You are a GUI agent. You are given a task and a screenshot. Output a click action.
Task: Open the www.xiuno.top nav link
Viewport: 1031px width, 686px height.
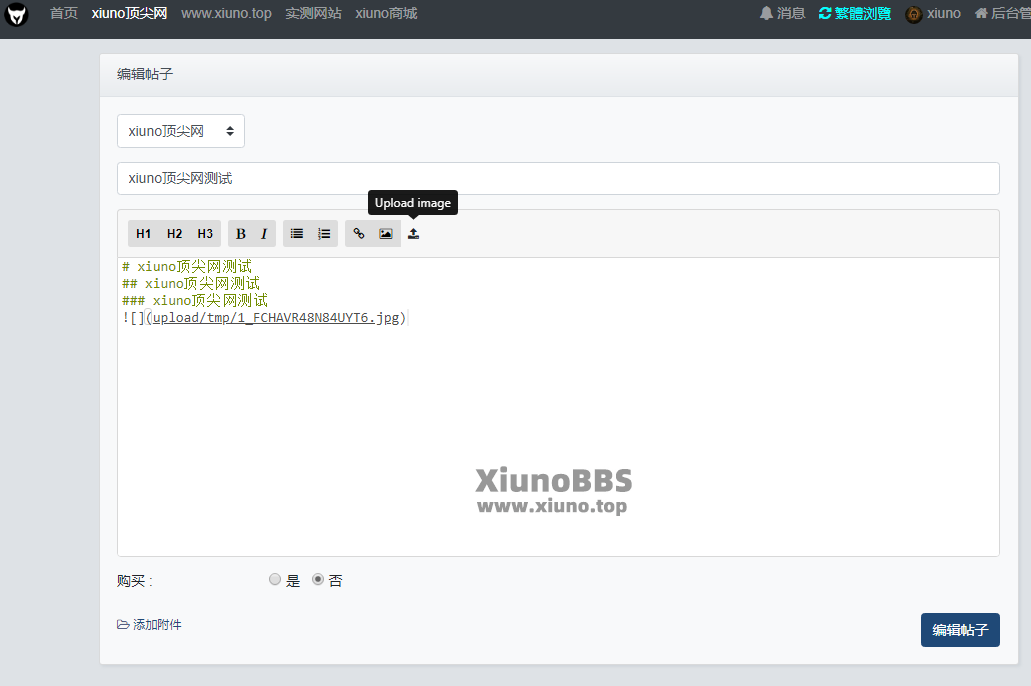point(226,13)
